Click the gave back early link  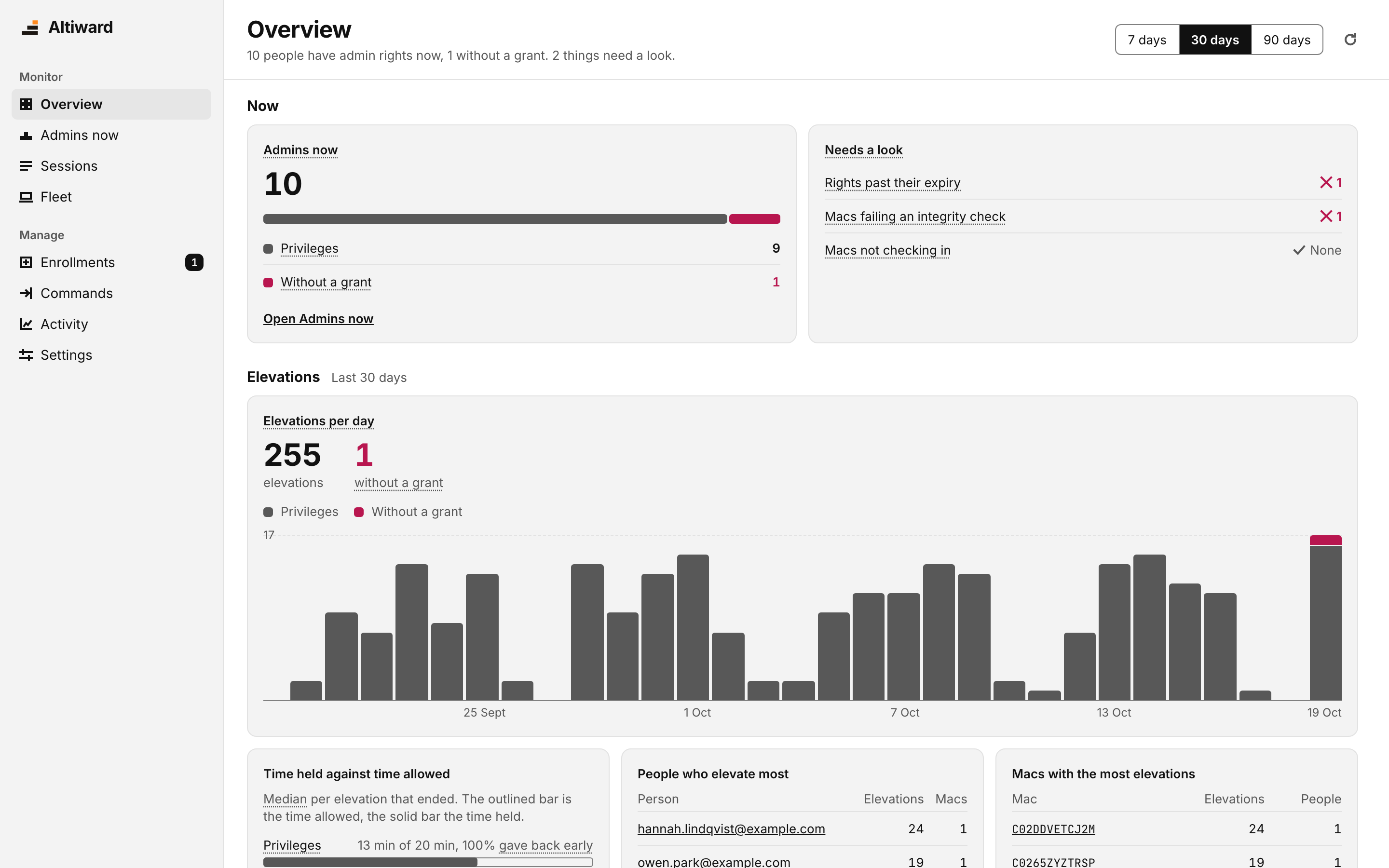click(x=546, y=845)
